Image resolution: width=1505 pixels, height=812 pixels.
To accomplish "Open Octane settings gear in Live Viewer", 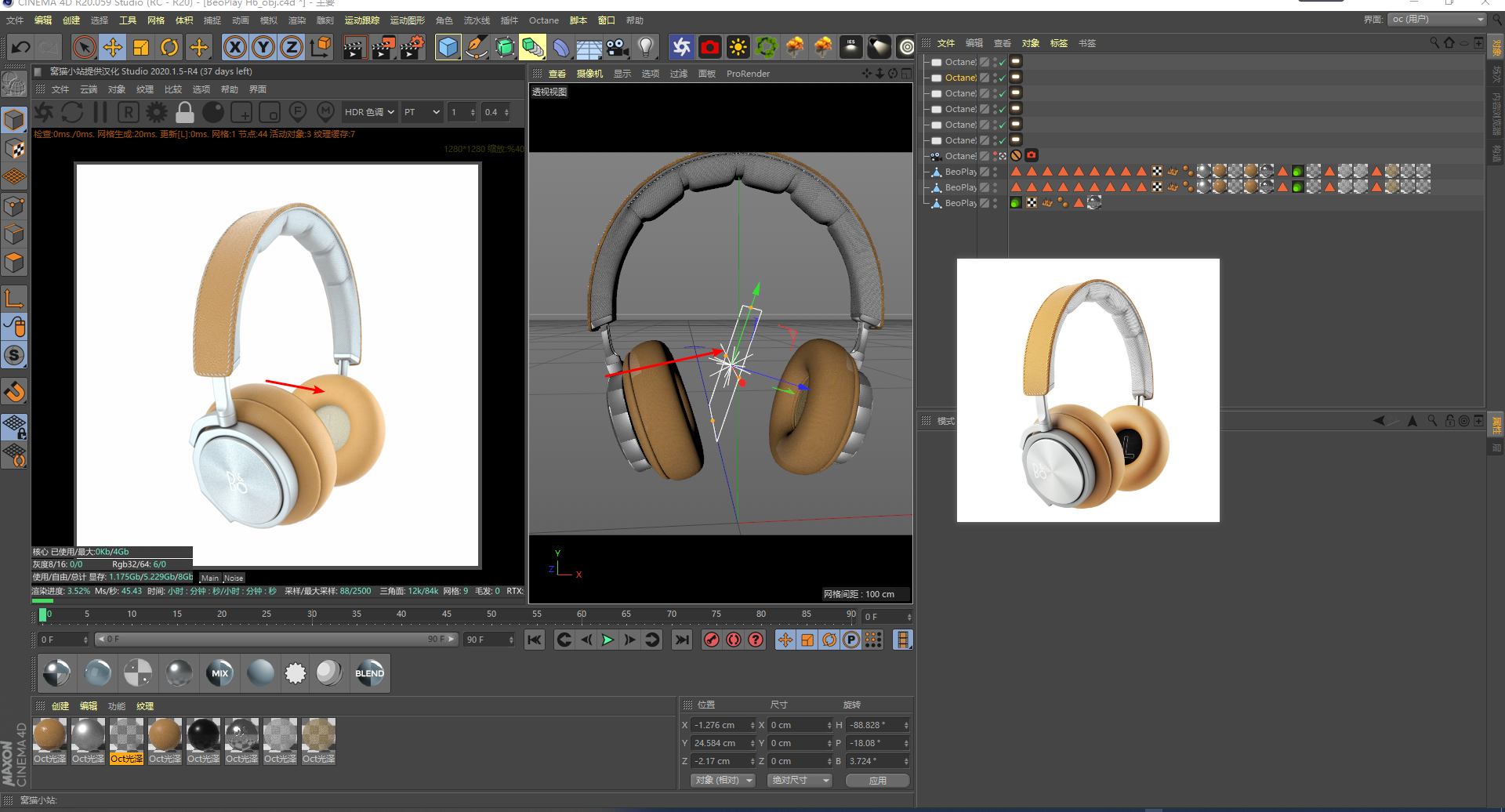I will point(157,113).
